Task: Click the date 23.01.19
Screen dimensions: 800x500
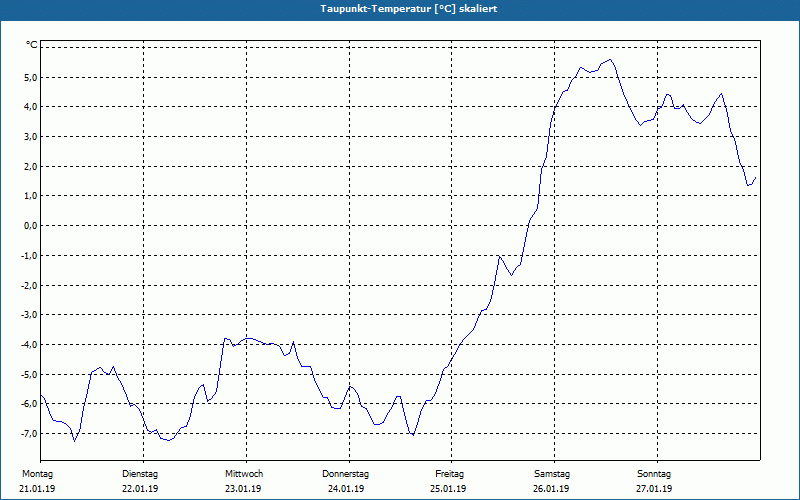Action: click(x=243, y=489)
